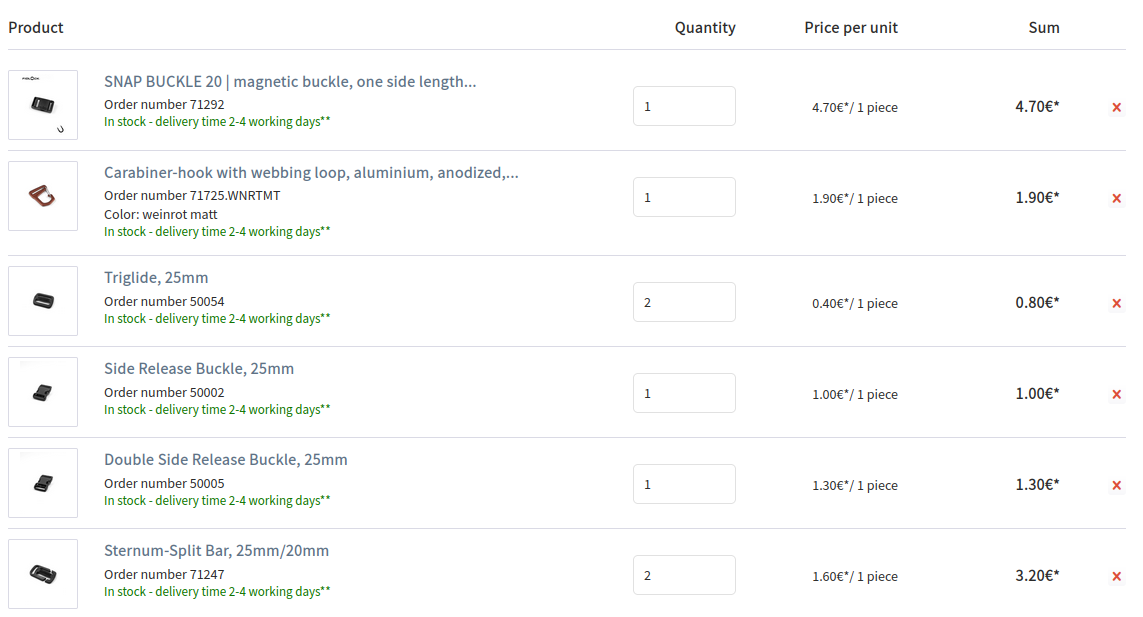Viewport: 1143px width, 617px height.
Task: Remove Sternum-Split Bar from cart
Action: coord(1116,576)
